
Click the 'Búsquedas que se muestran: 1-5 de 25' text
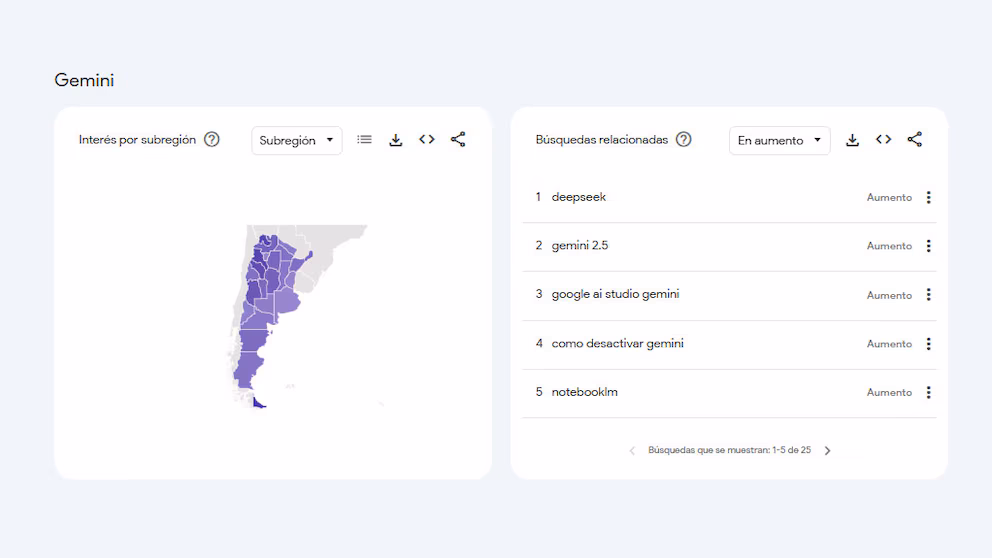(729, 450)
